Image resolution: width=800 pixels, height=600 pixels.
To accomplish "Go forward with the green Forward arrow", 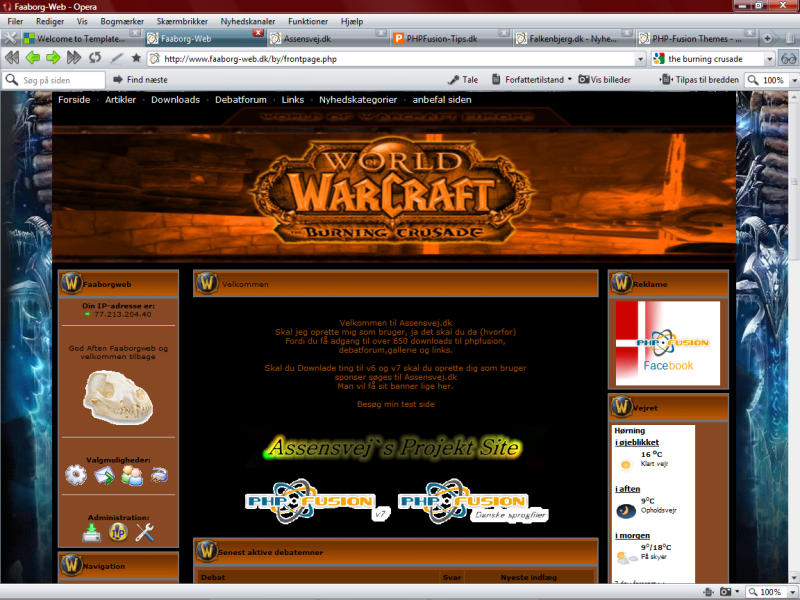I will pos(53,58).
